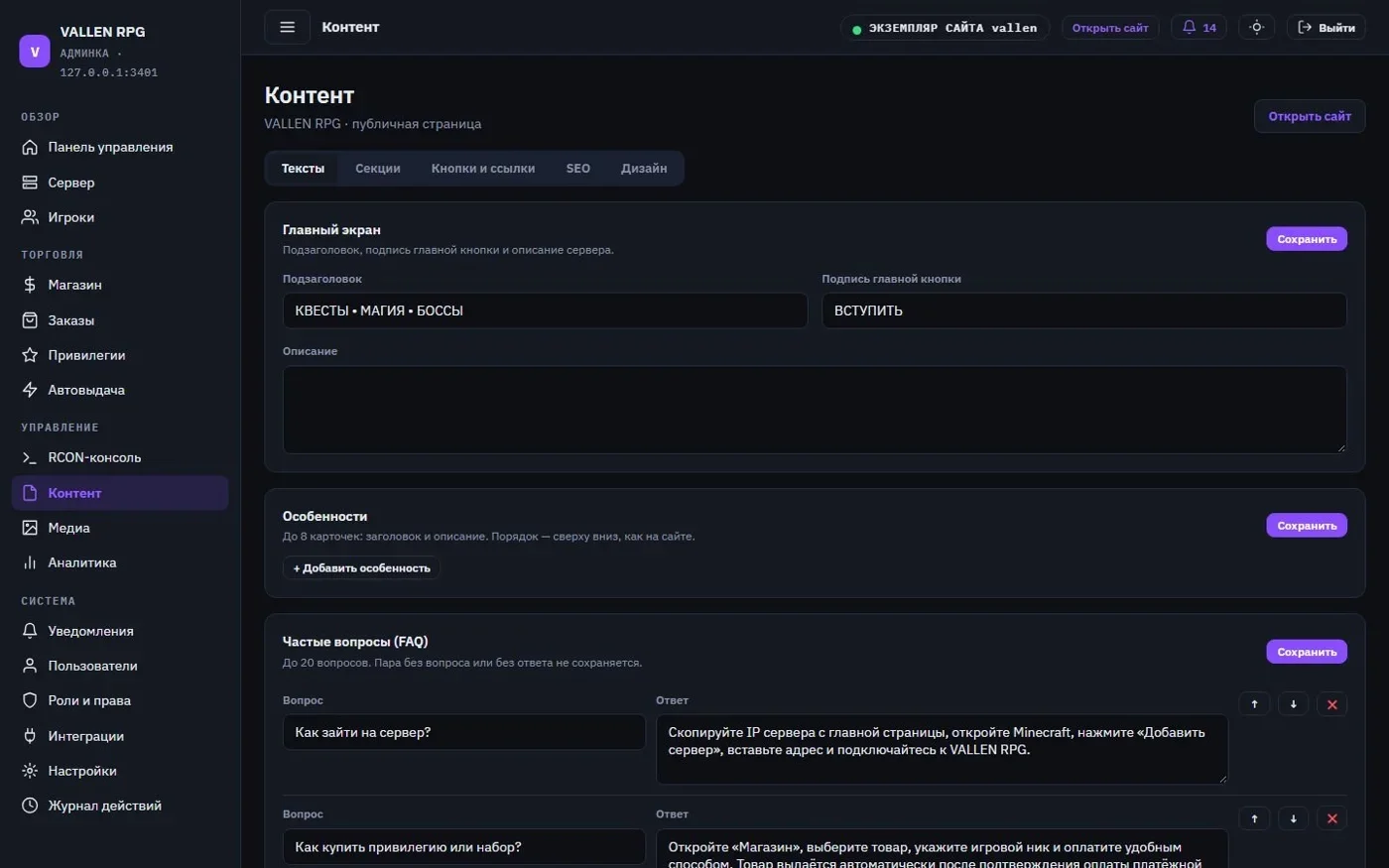Delete 'Как купить привилегию' FAQ entry
1389x868 pixels.
(x=1331, y=818)
